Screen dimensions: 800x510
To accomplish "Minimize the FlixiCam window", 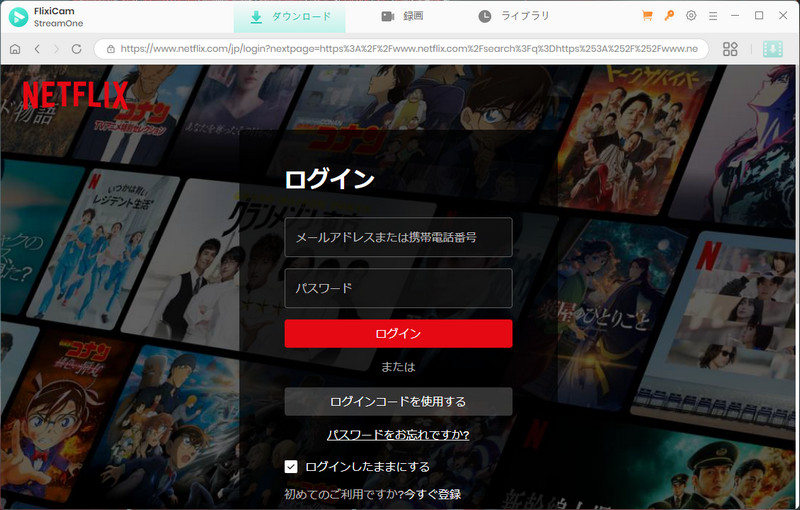I will 735,16.
